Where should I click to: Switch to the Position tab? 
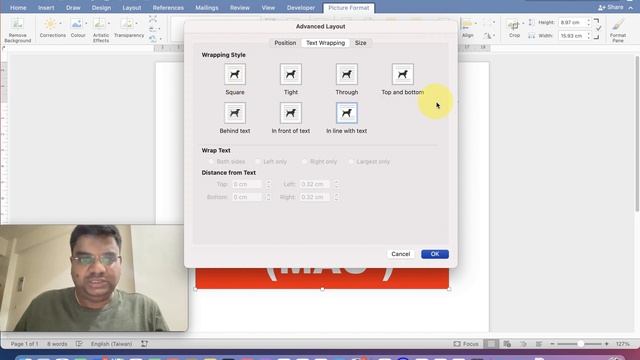click(x=285, y=43)
